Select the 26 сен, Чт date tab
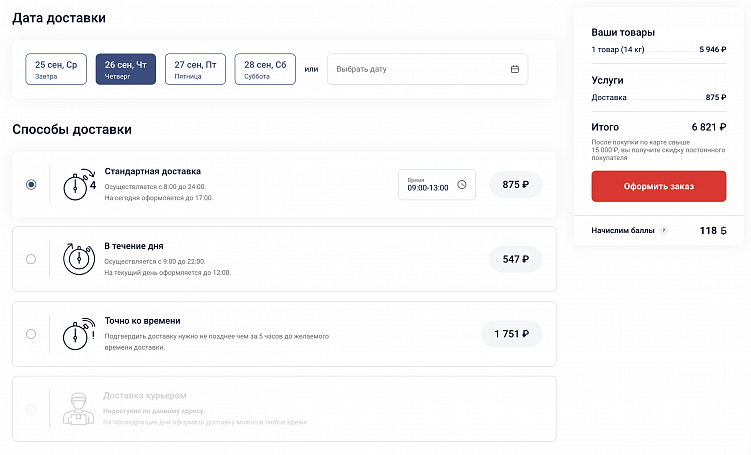751x455 pixels. pyautogui.click(x=126, y=69)
